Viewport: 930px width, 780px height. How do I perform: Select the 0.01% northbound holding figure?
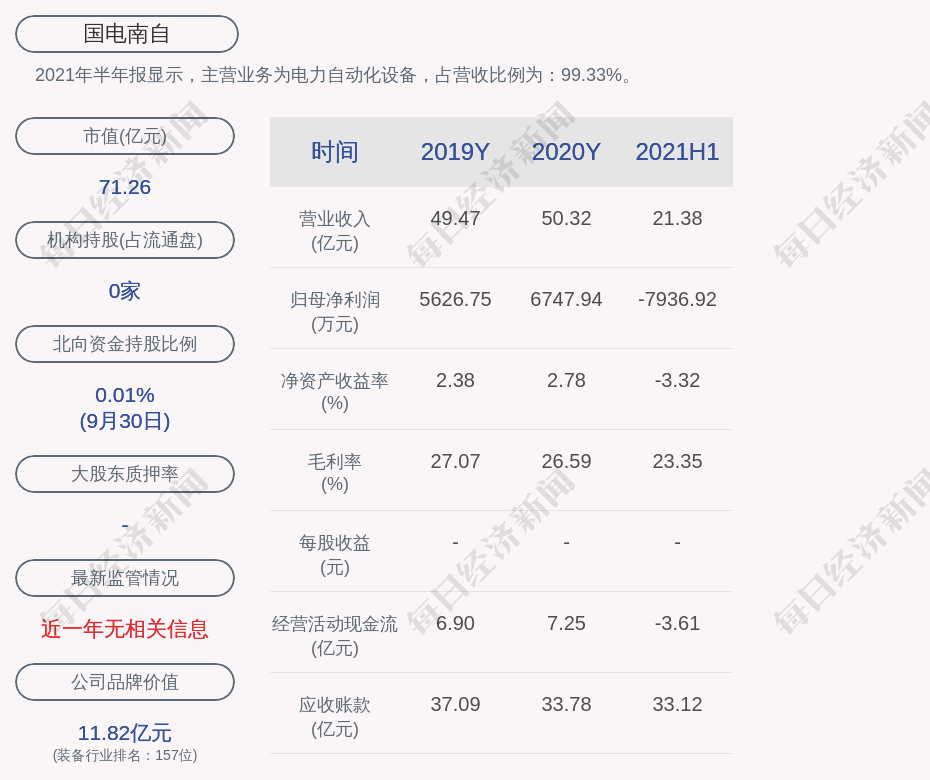pyautogui.click(x=124, y=395)
